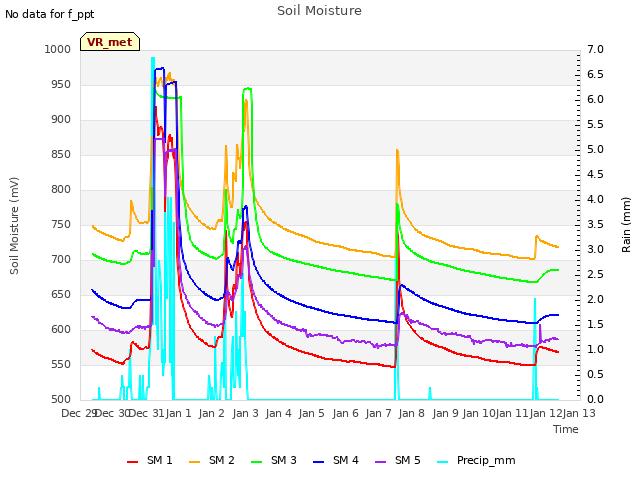Click the 2.0 rain axis tick label
The height and width of the screenshot is (480, 640).
click(x=595, y=300)
